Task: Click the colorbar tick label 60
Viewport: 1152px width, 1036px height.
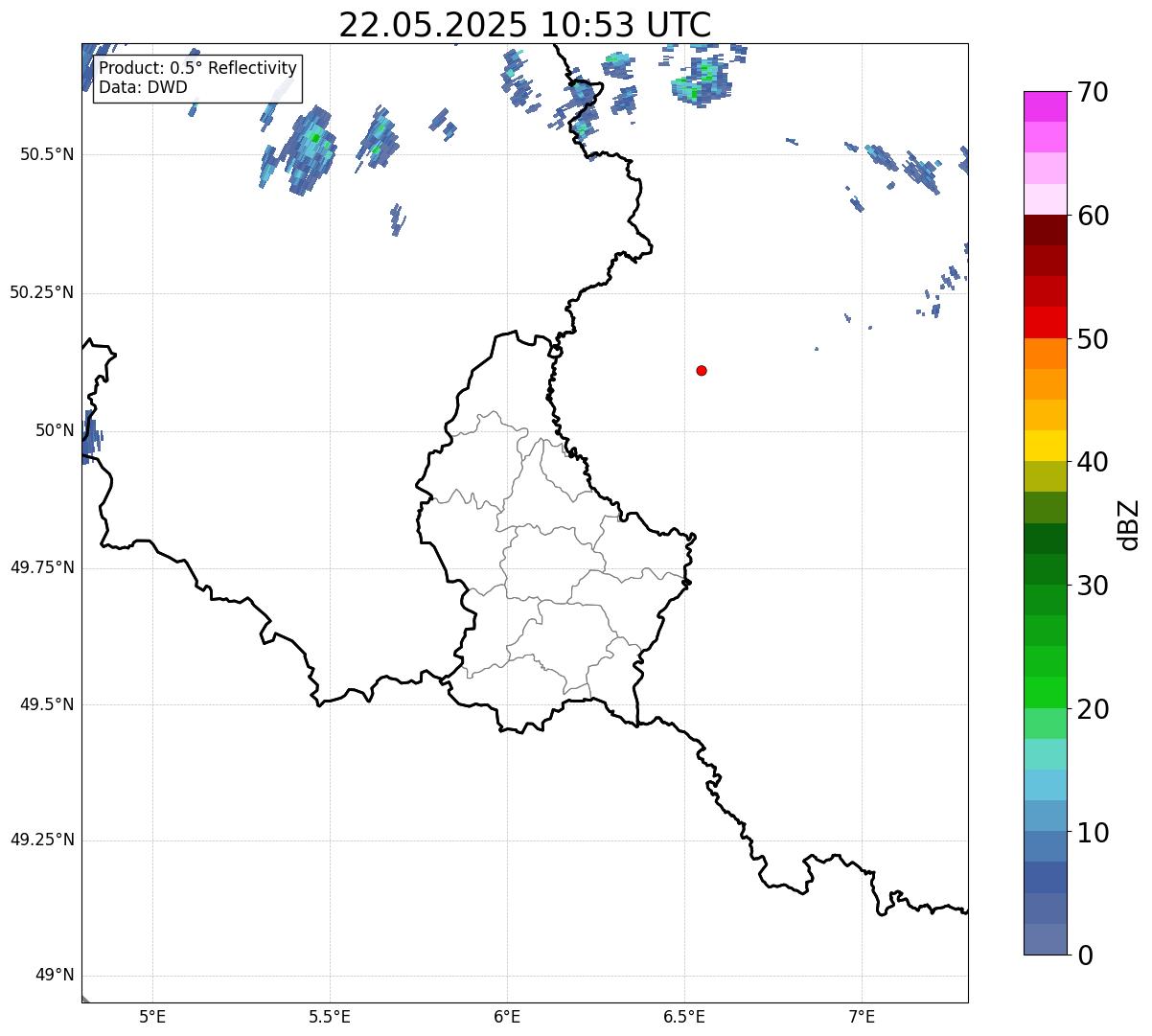Action: tap(1093, 216)
